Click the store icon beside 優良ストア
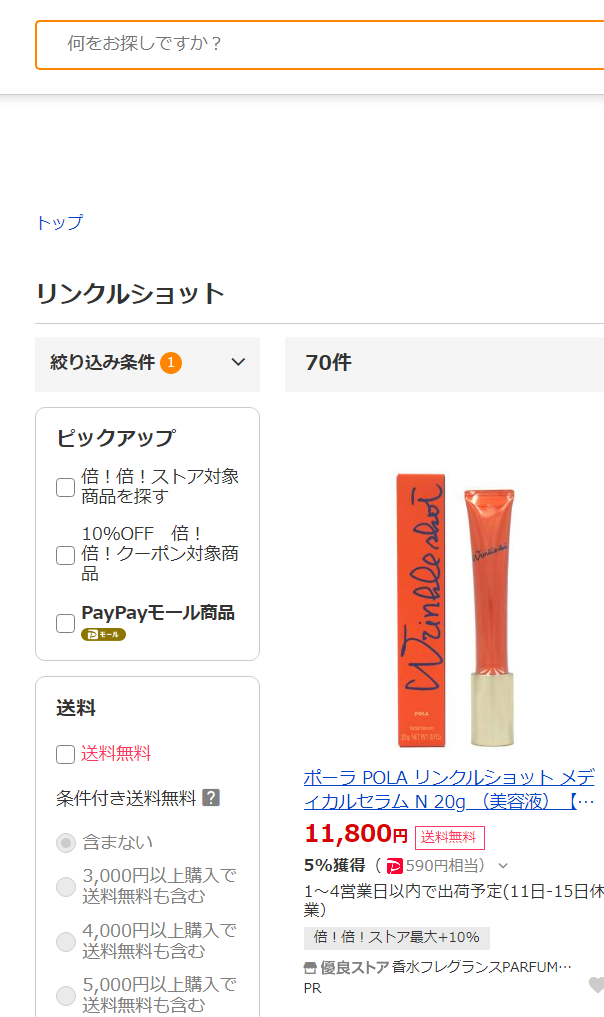 [x=310, y=968]
